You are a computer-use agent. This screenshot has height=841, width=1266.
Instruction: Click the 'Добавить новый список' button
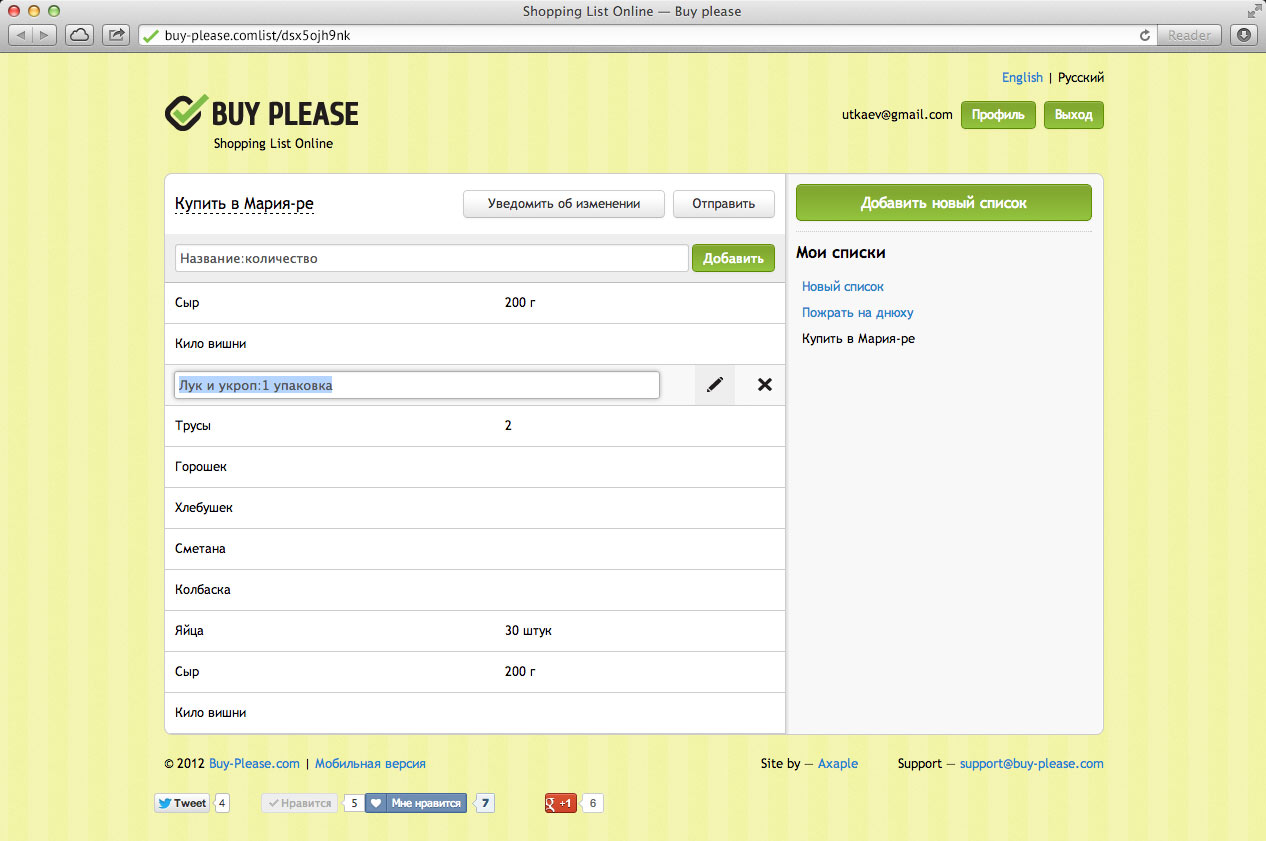[943, 203]
